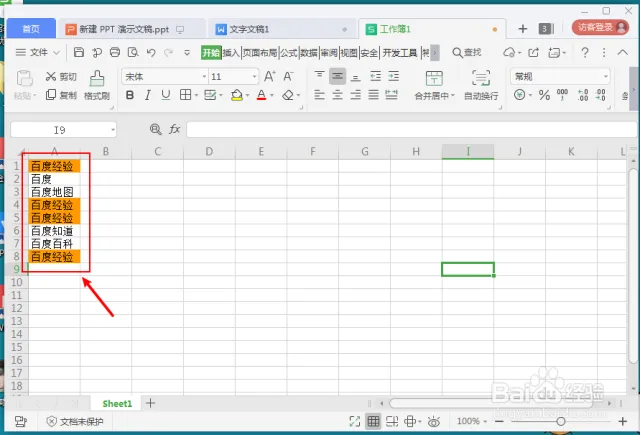The image size is (640, 435).
Task: Click the Save icon in quick toolbar
Action: [79, 52]
